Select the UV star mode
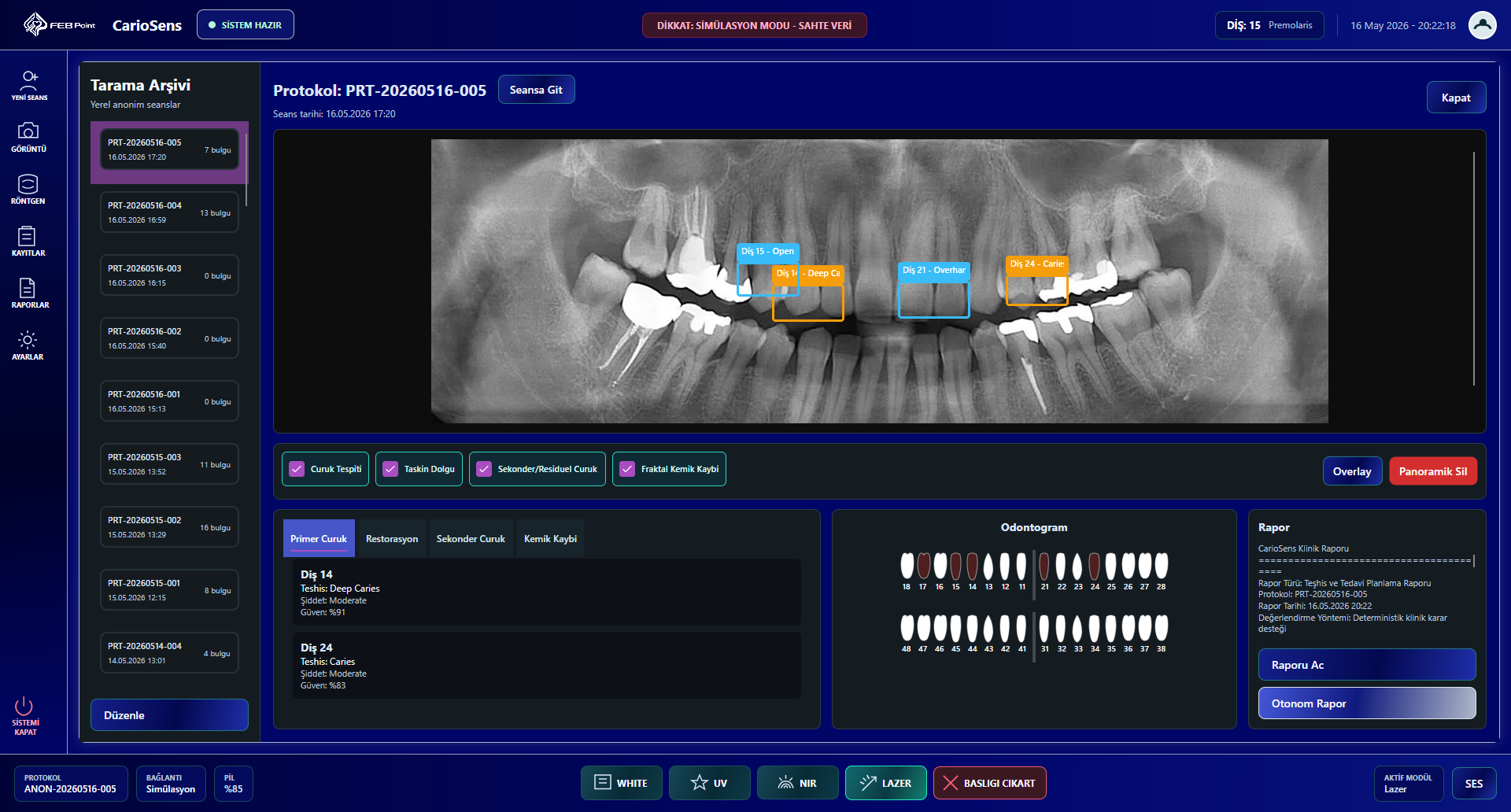 tap(710, 783)
